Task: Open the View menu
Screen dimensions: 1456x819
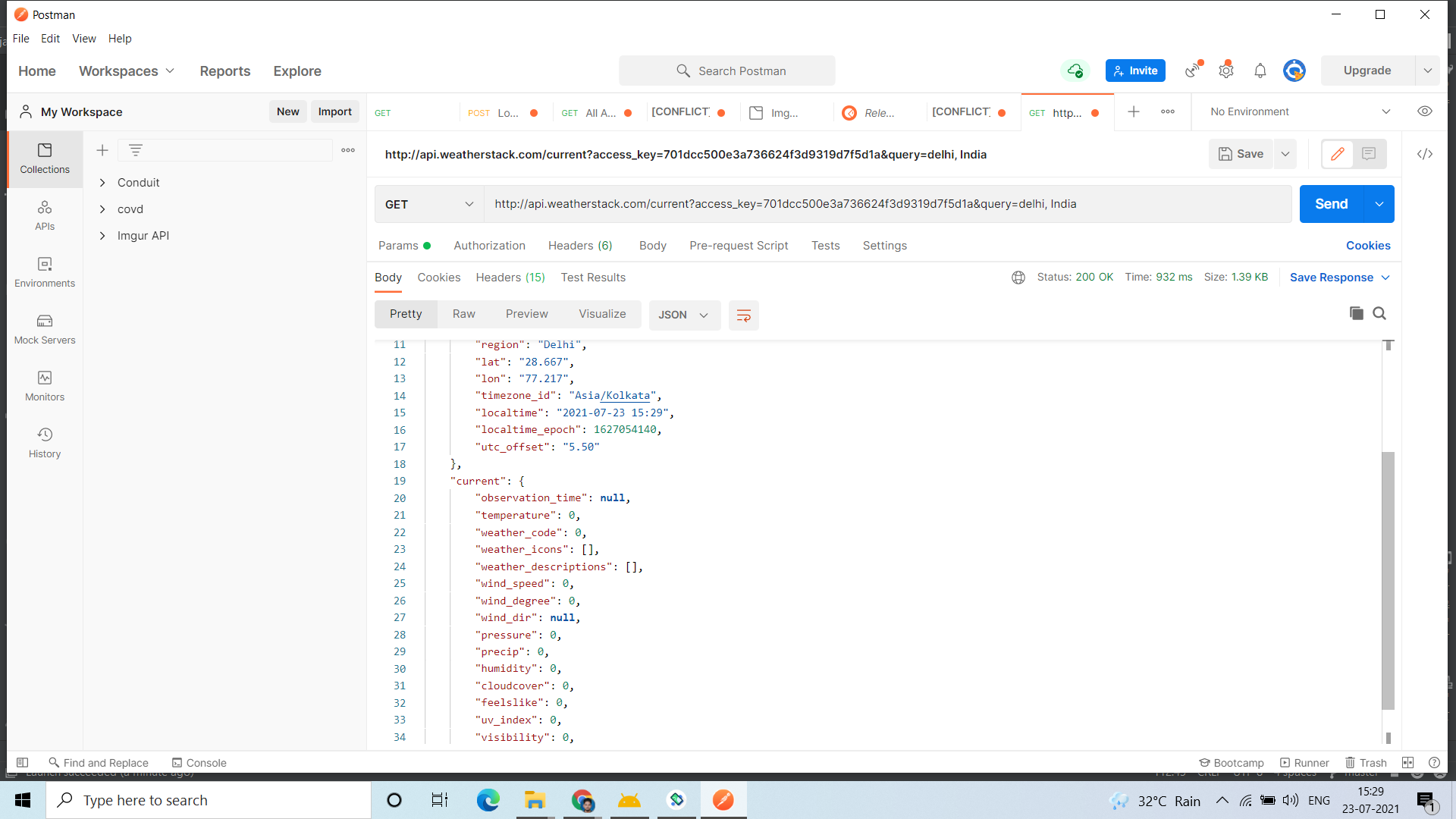Action: click(x=83, y=39)
